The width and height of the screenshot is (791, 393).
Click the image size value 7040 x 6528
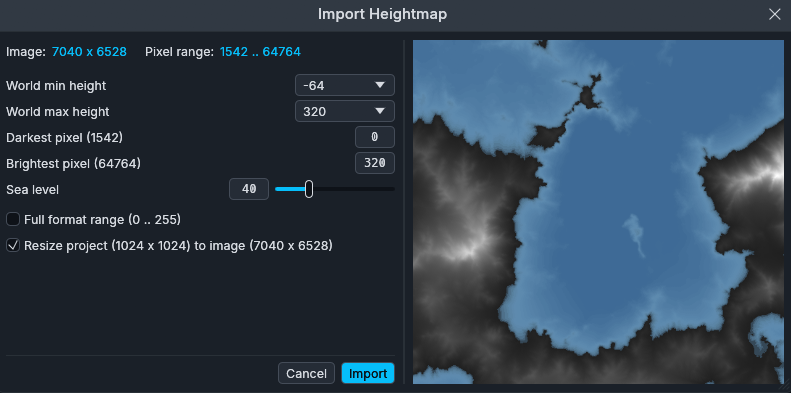pos(89,51)
